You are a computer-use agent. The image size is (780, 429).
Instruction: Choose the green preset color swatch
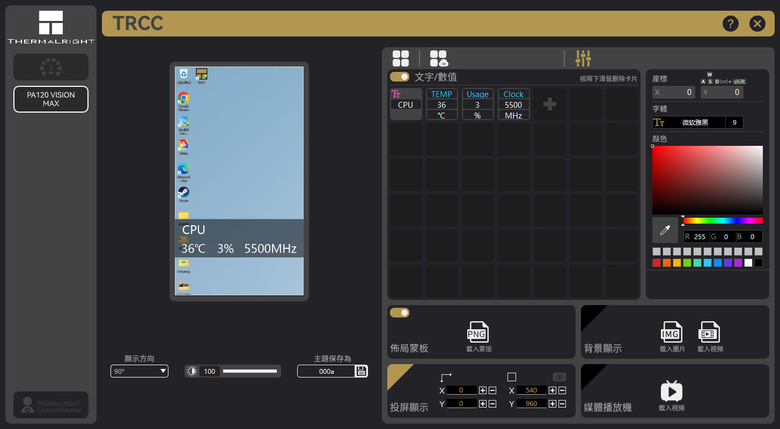coord(687,263)
